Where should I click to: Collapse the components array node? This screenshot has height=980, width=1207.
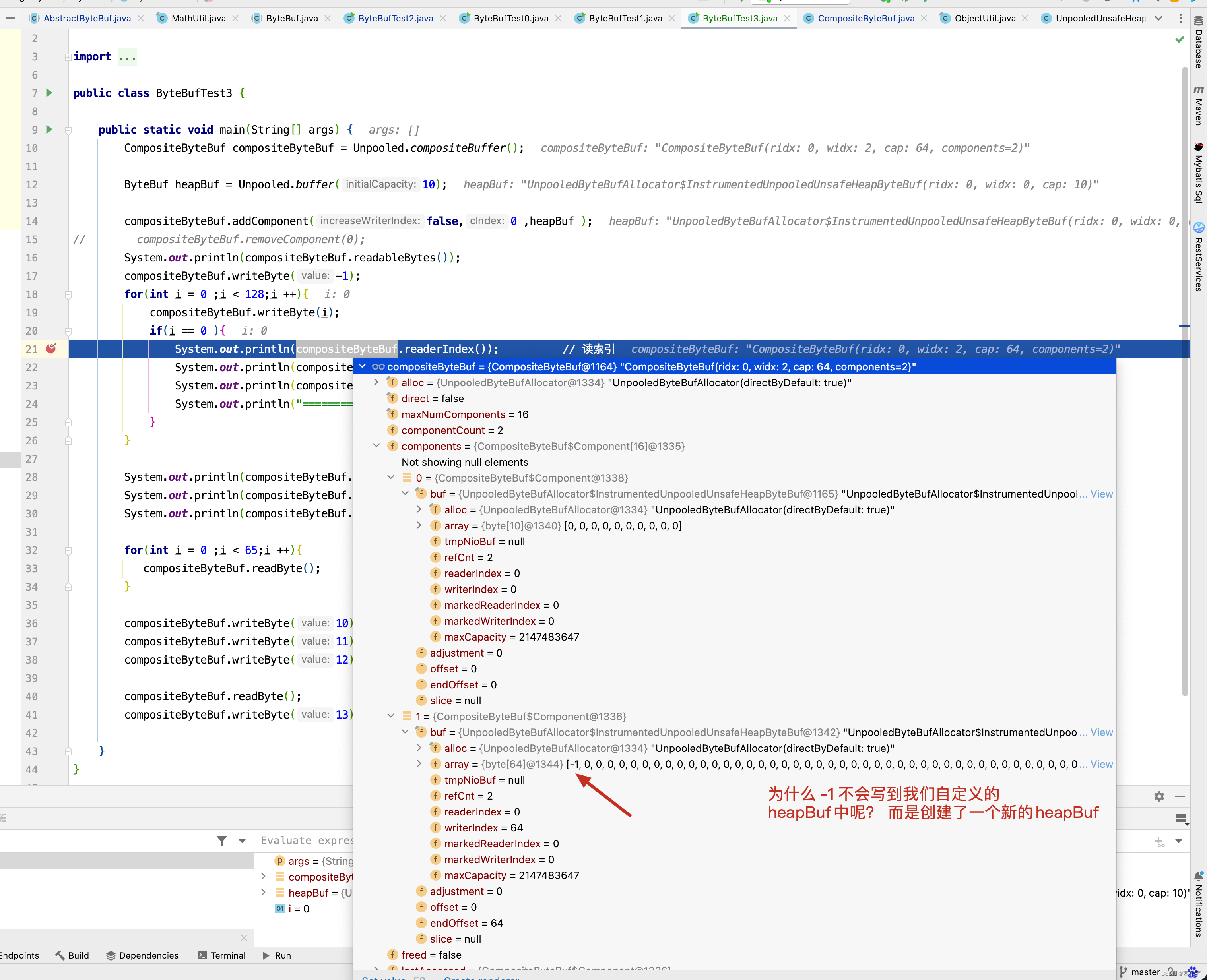point(376,446)
